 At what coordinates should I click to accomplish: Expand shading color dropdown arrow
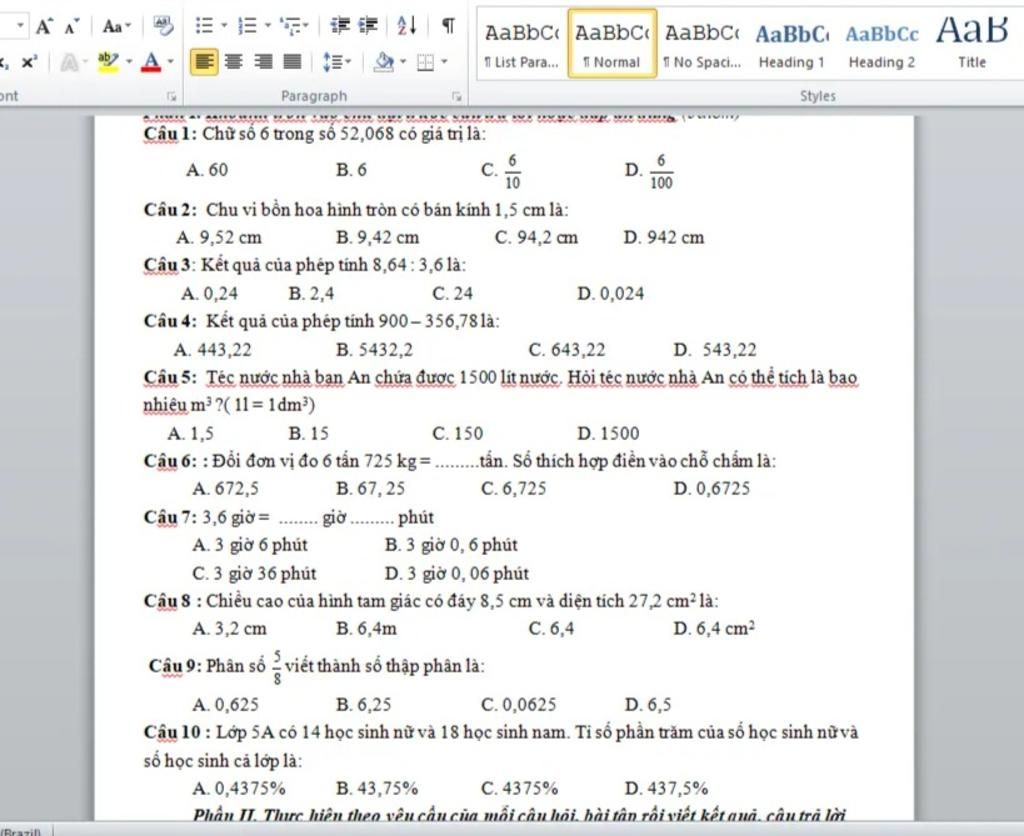click(403, 62)
